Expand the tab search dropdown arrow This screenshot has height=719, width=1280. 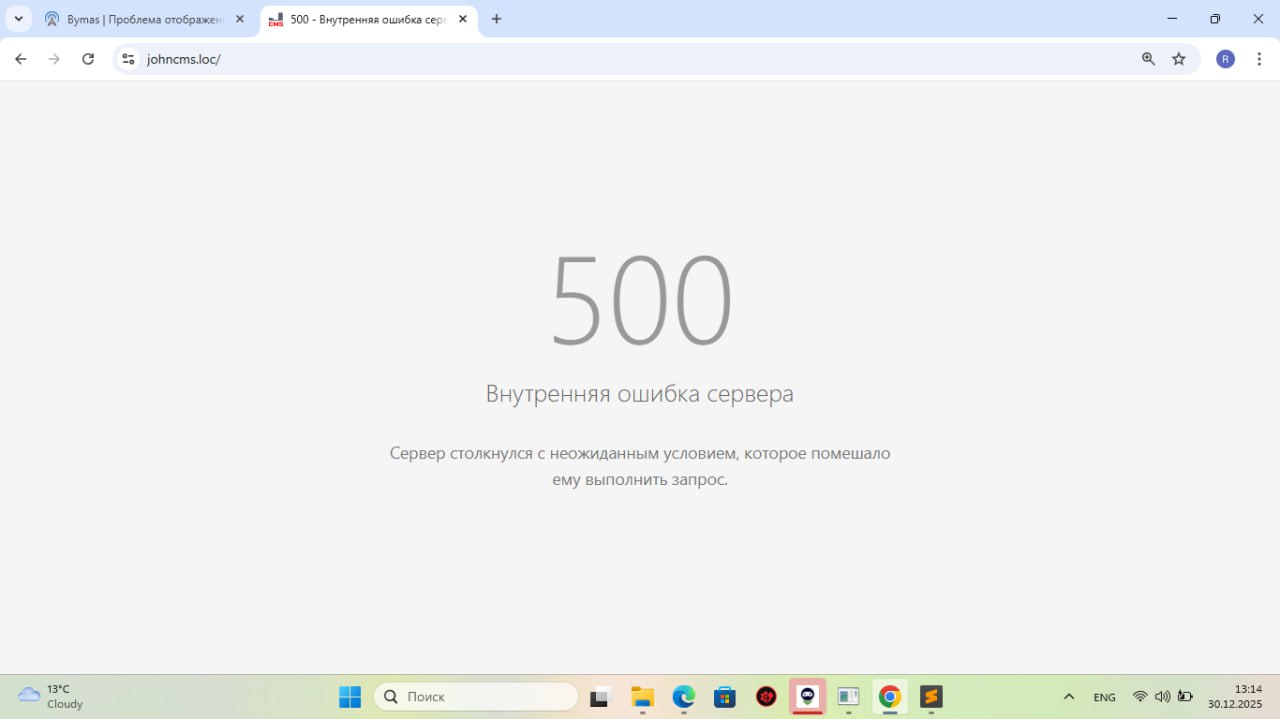click(x=18, y=19)
